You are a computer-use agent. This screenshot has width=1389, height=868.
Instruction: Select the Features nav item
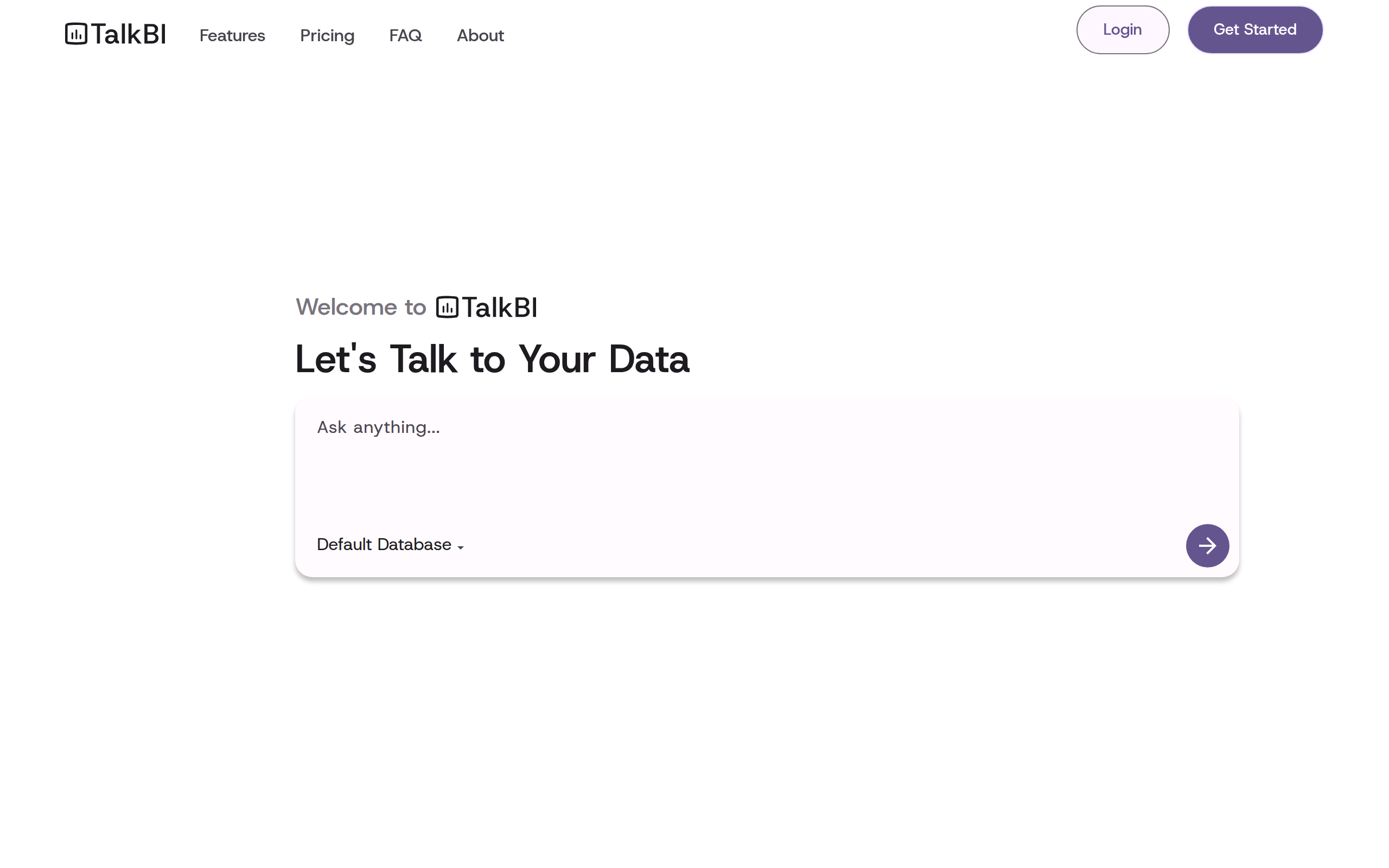[x=232, y=36]
